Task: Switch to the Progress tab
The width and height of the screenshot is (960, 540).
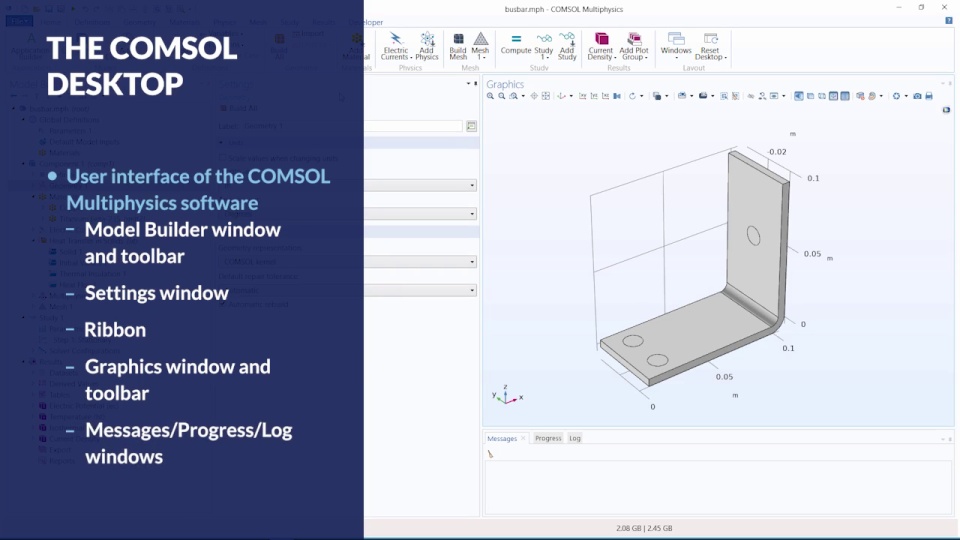Action: pos(548,438)
